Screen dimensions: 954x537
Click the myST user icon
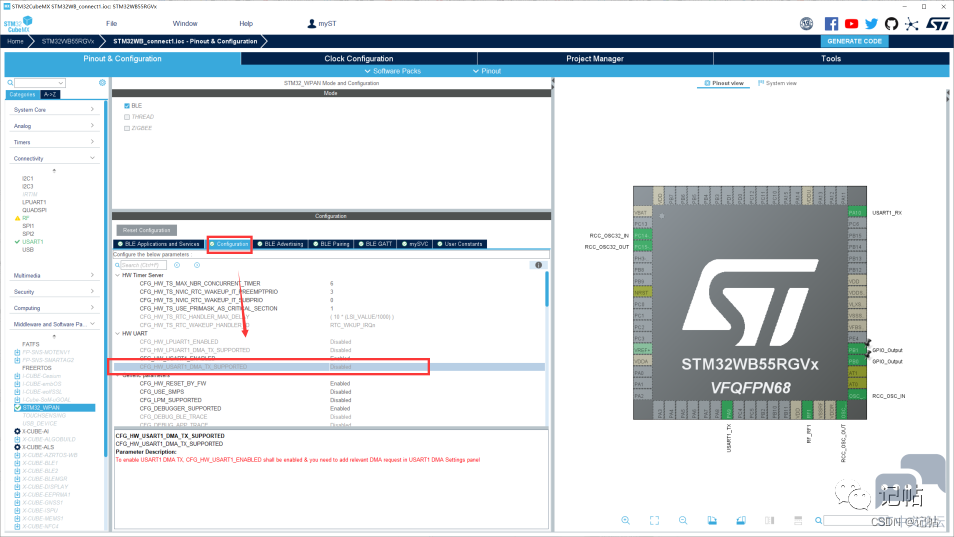[x=312, y=24]
